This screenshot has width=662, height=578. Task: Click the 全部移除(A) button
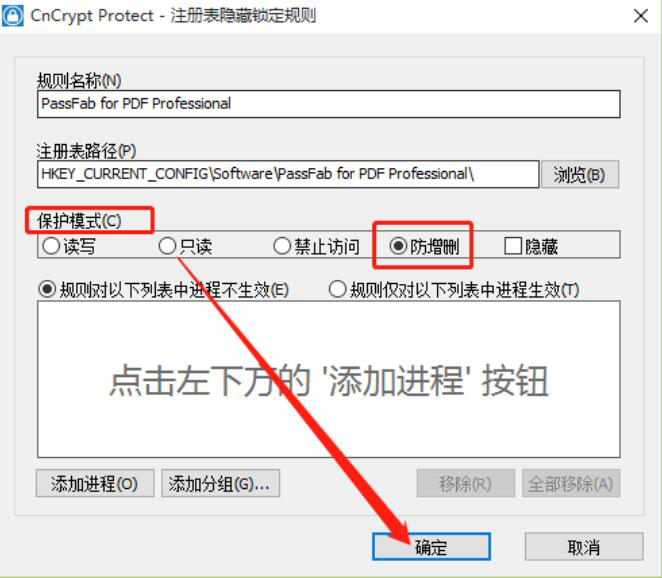point(571,483)
